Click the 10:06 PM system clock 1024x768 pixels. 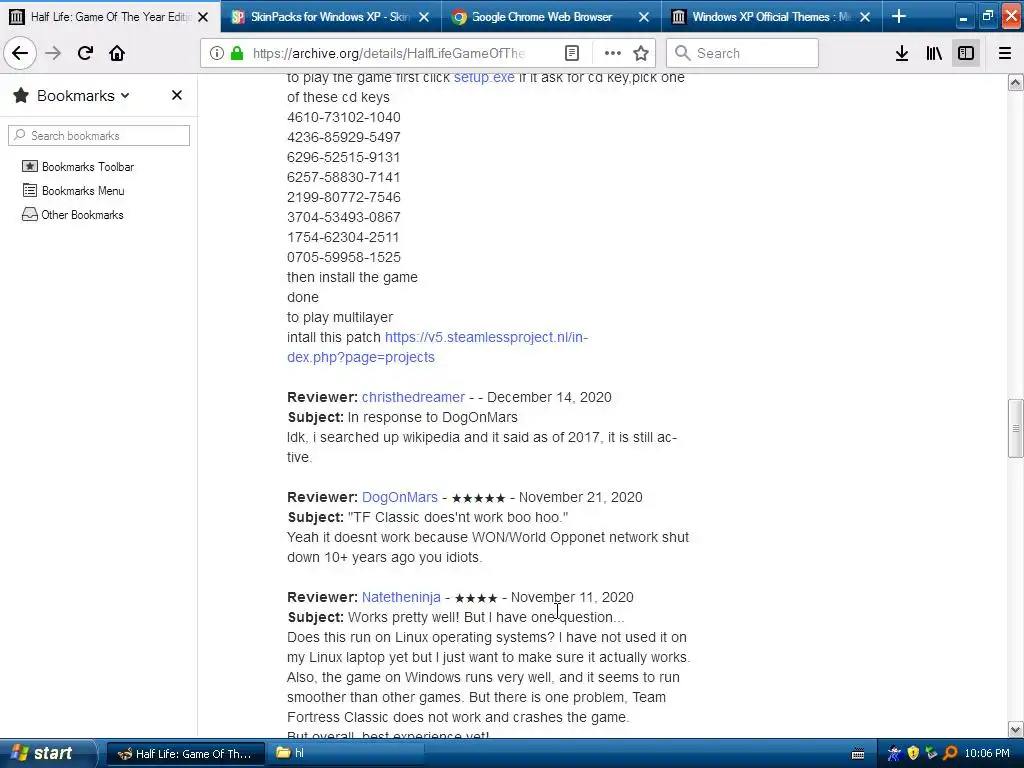coord(987,754)
